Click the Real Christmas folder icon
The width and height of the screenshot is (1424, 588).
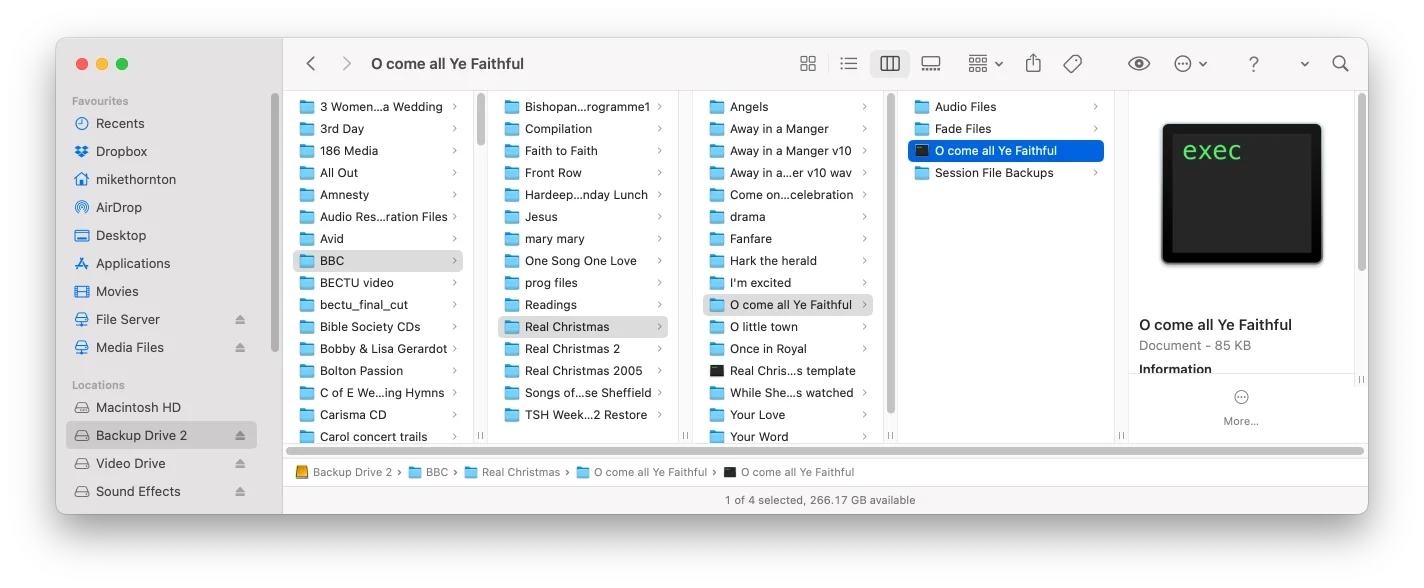[512, 327]
